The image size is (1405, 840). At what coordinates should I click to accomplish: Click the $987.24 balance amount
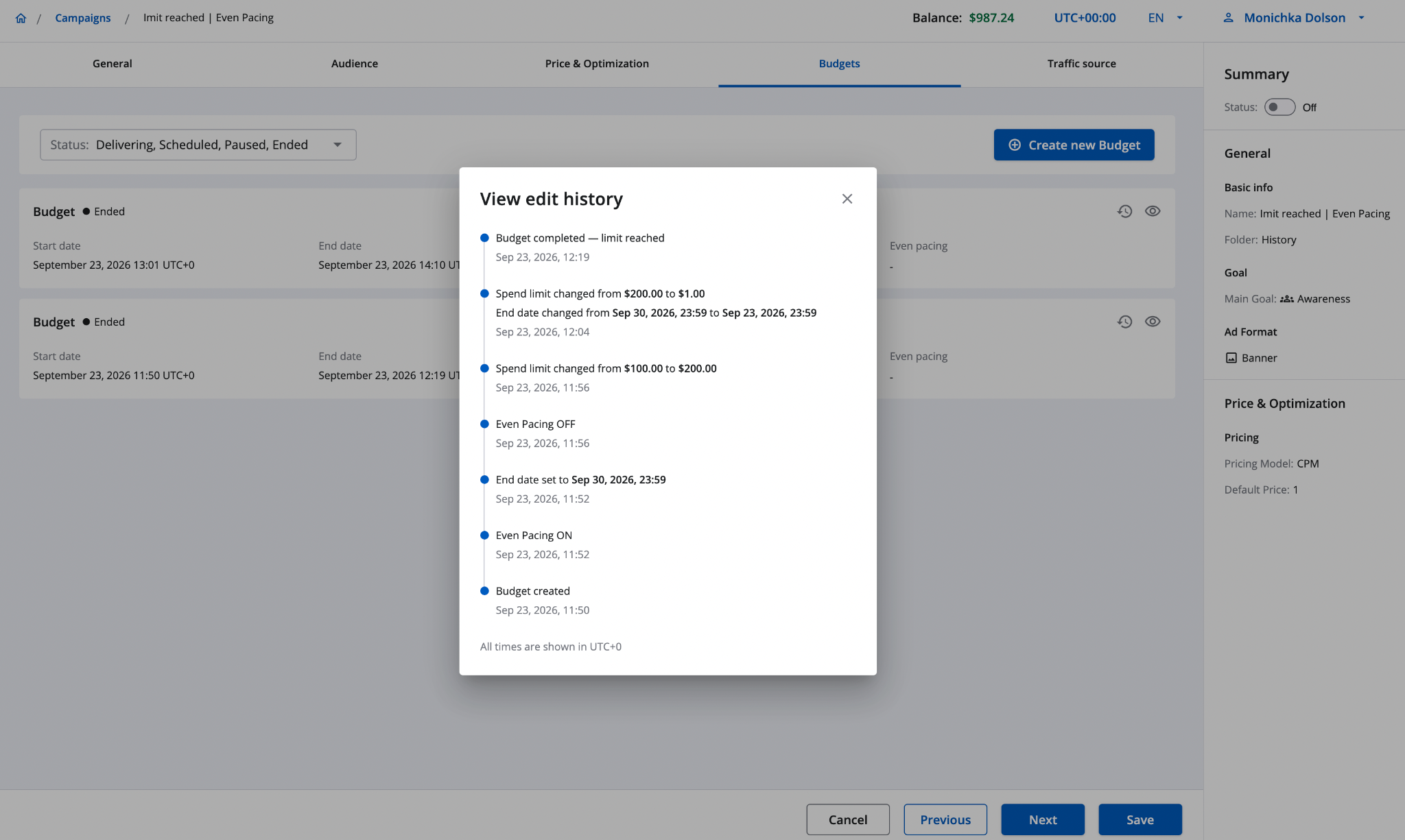pyautogui.click(x=991, y=18)
